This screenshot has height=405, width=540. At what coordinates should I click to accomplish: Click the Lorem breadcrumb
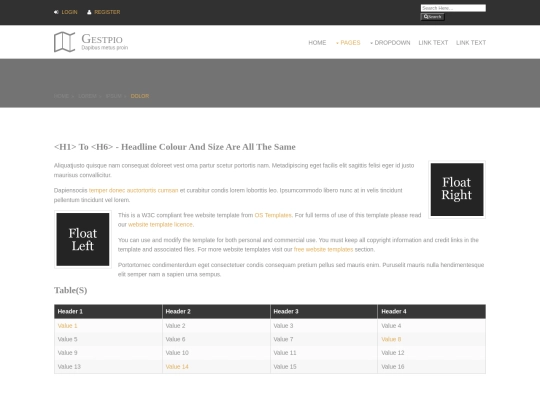tap(87, 96)
